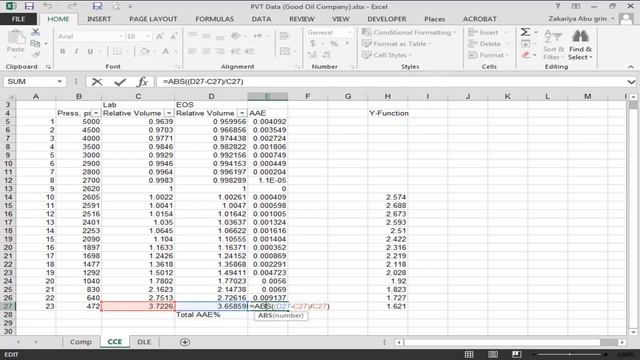Select row 13 header

8,189
